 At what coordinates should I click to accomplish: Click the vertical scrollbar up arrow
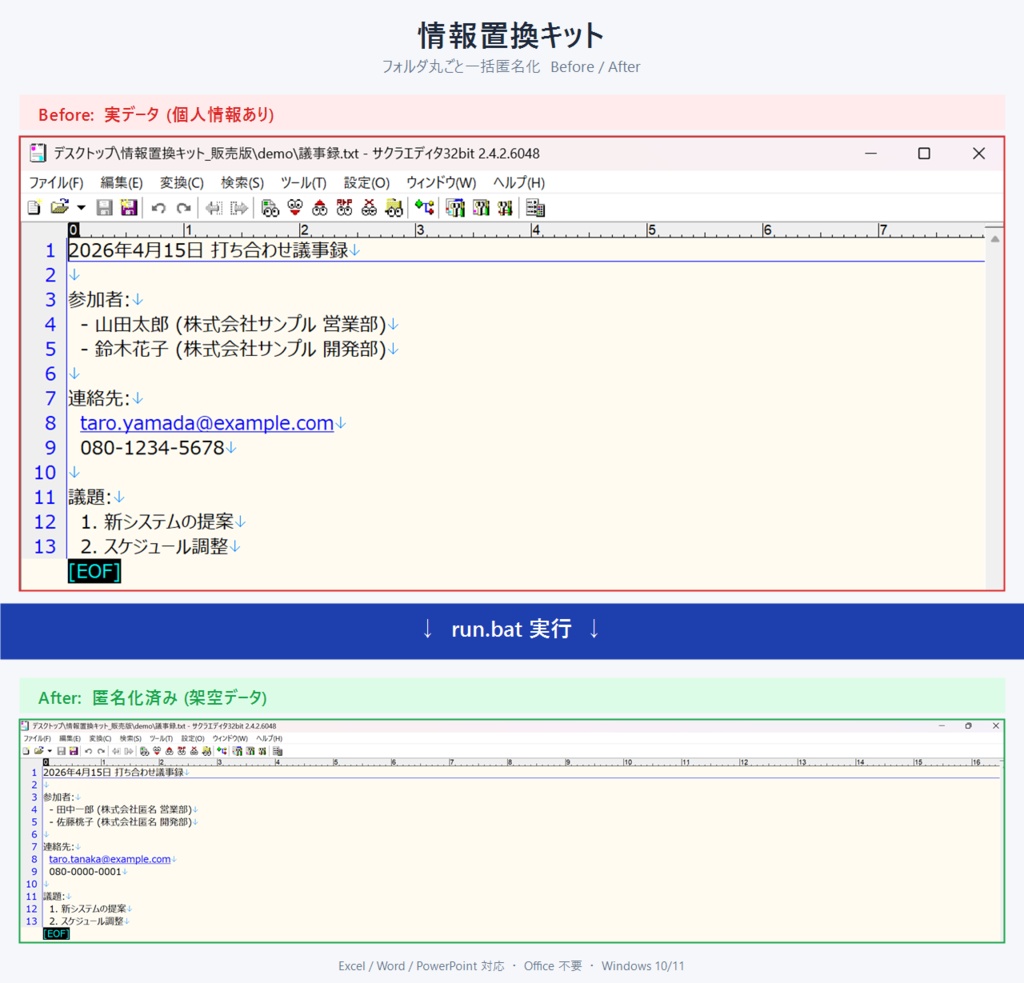(995, 238)
